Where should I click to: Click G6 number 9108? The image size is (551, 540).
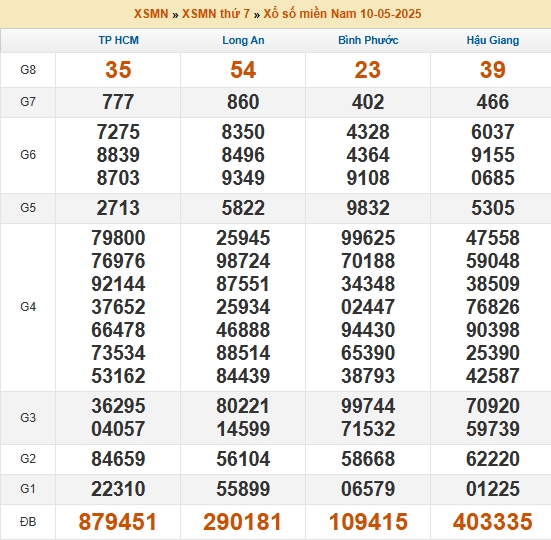(x=368, y=177)
